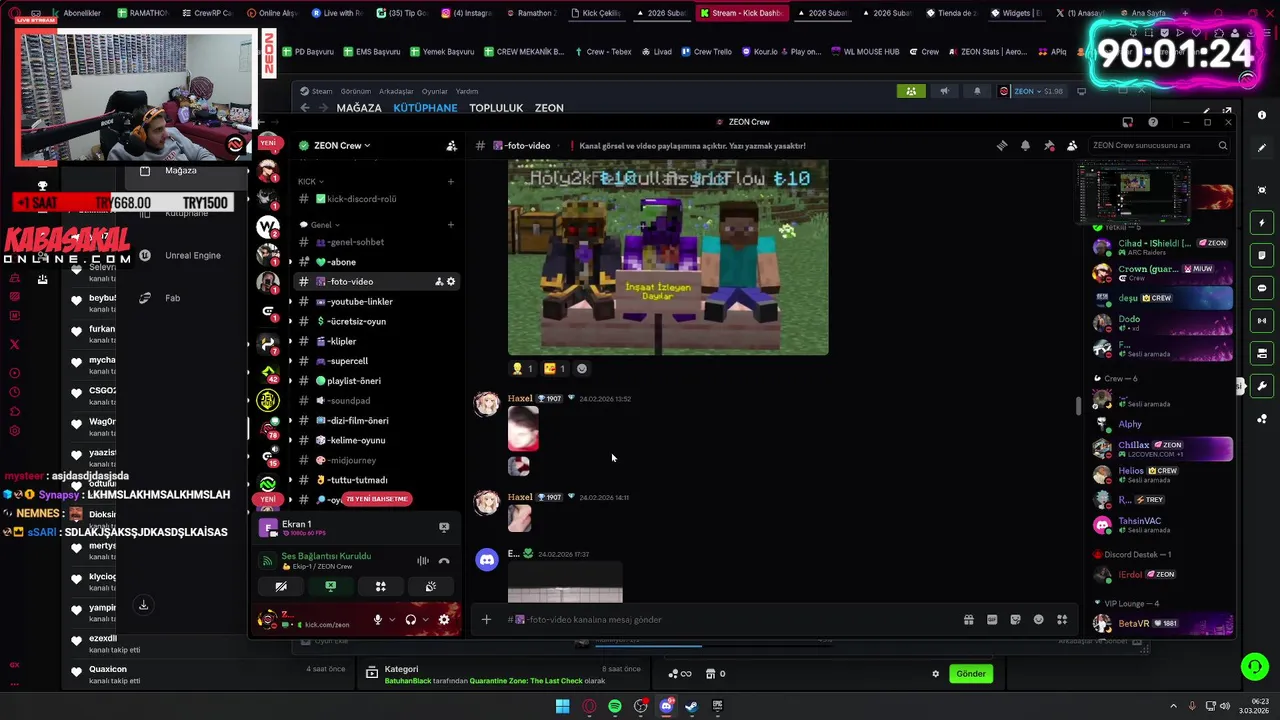Expand headphone output options arrow
Screen dimensions: 1280x720
pos(426,620)
